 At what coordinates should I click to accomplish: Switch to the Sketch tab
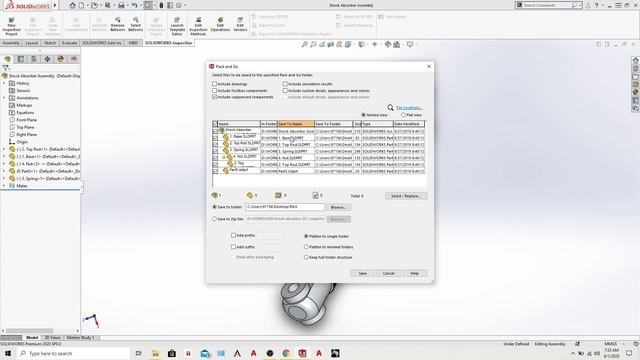[x=50, y=43]
